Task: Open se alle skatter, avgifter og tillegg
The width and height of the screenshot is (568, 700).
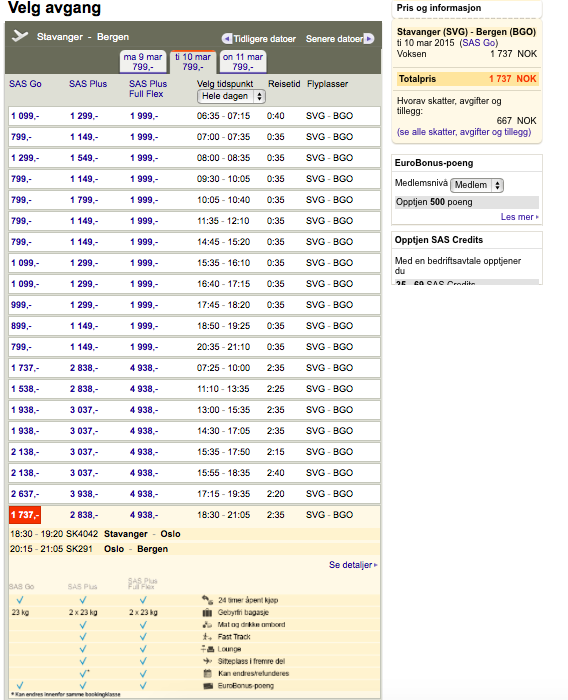Action: [464, 132]
